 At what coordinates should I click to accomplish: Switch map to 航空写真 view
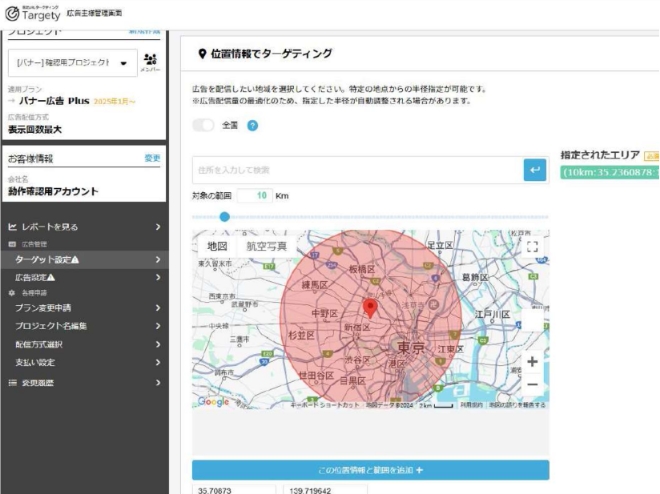click(266, 246)
